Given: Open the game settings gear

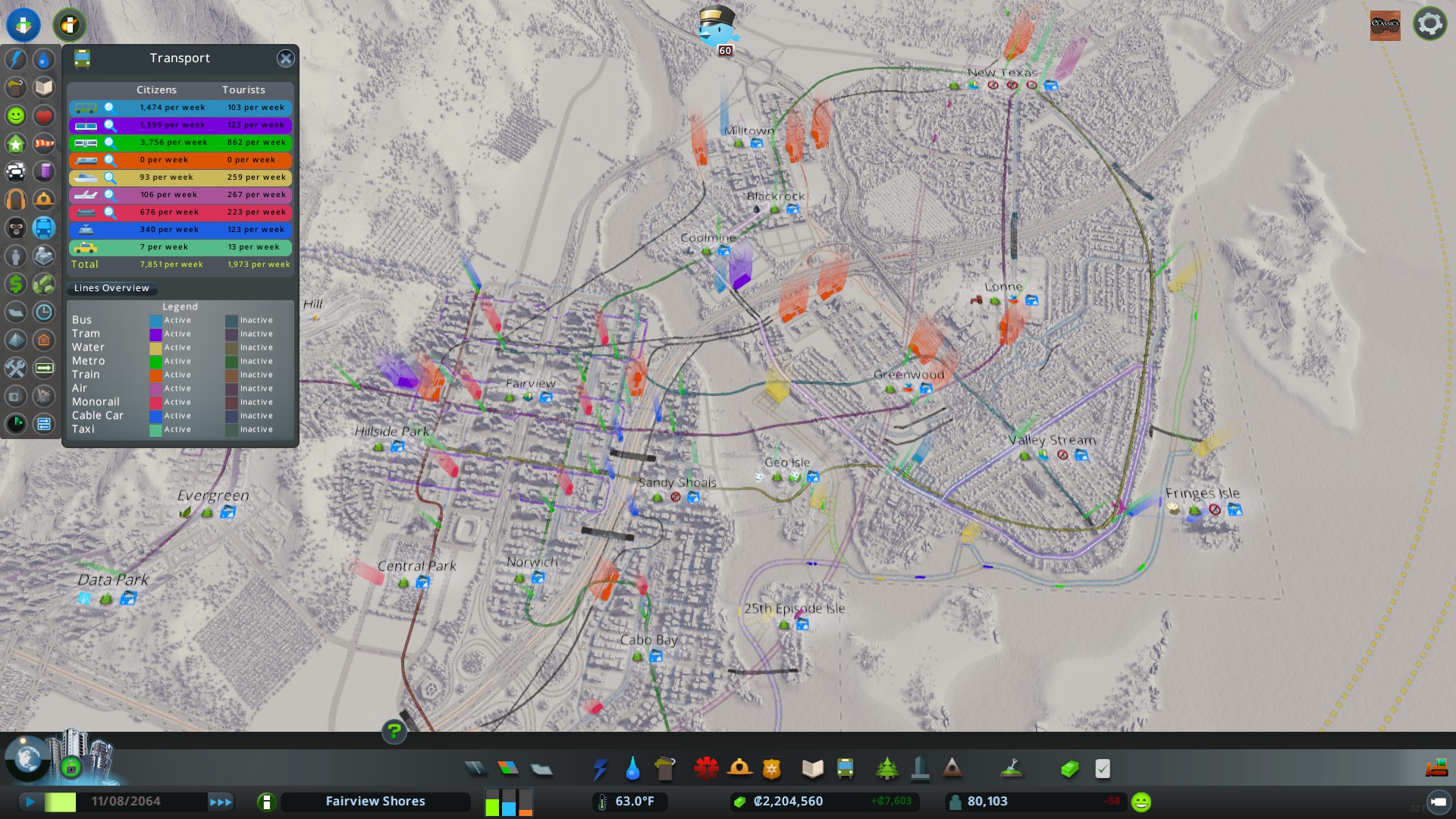Looking at the screenshot, I should 1429,24.
